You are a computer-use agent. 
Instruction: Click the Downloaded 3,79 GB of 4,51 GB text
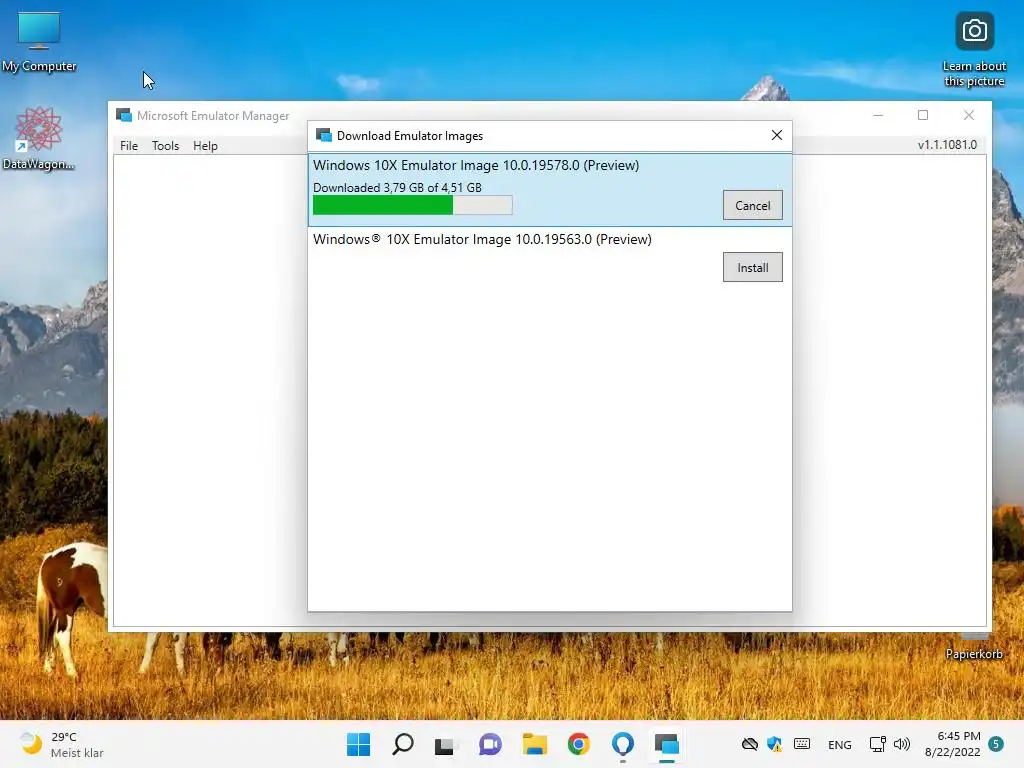(x=397, y=187)
